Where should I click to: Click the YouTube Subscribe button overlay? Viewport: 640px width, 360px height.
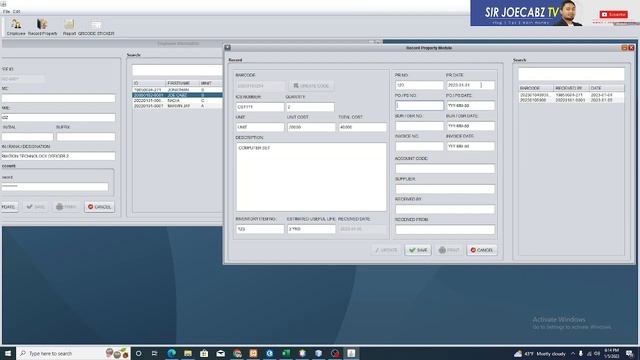613,14
